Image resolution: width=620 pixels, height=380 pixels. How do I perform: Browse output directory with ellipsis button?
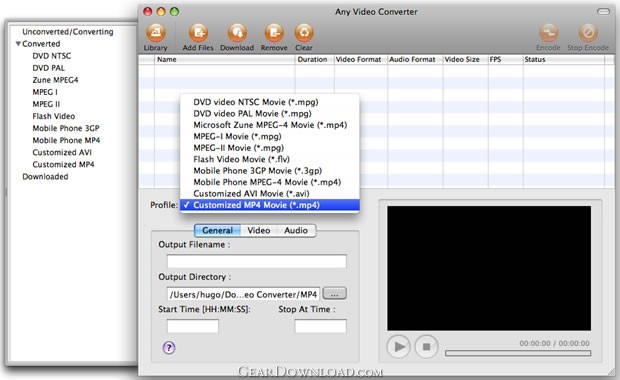coord(335,293)
